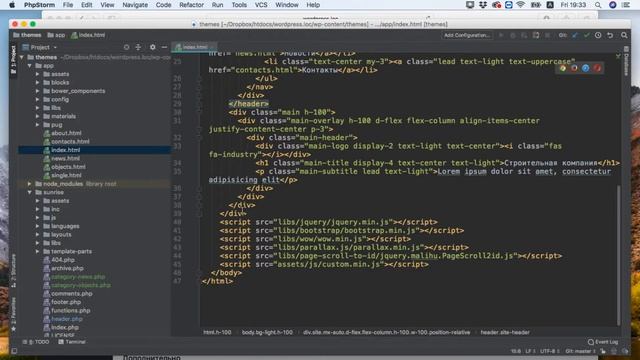Open the Event Log
Viewport: 640px width, 360px height.
pyautogui.click(x=603, y=342)
